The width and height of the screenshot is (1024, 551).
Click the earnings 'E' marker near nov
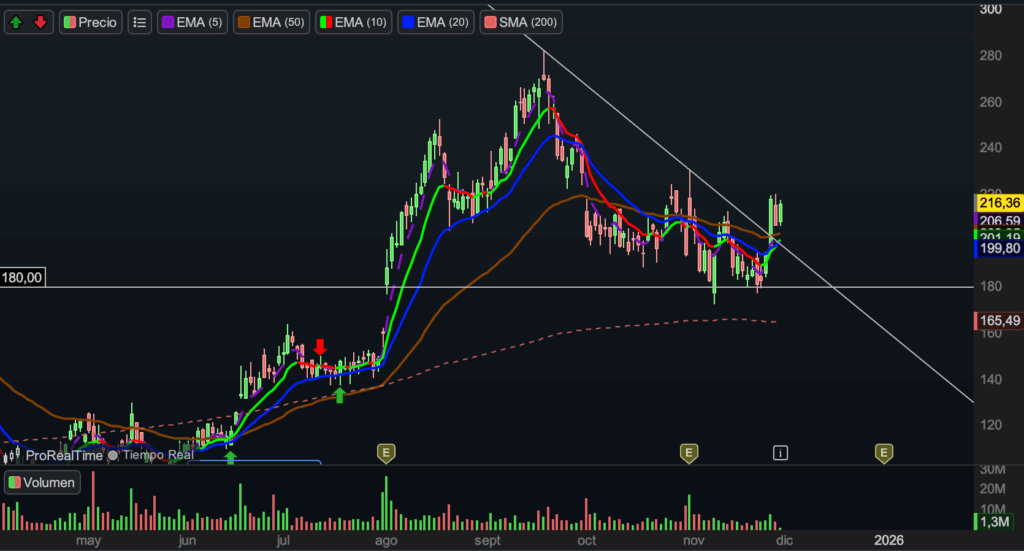click(x=688, y=453)
